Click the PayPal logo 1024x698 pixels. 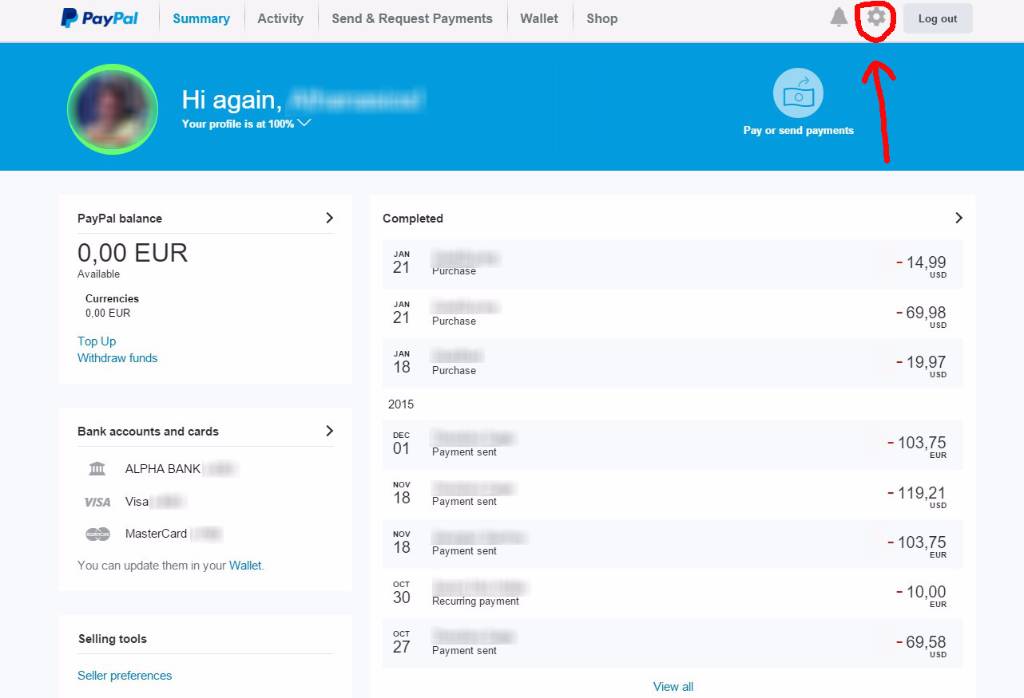(99, 18)
